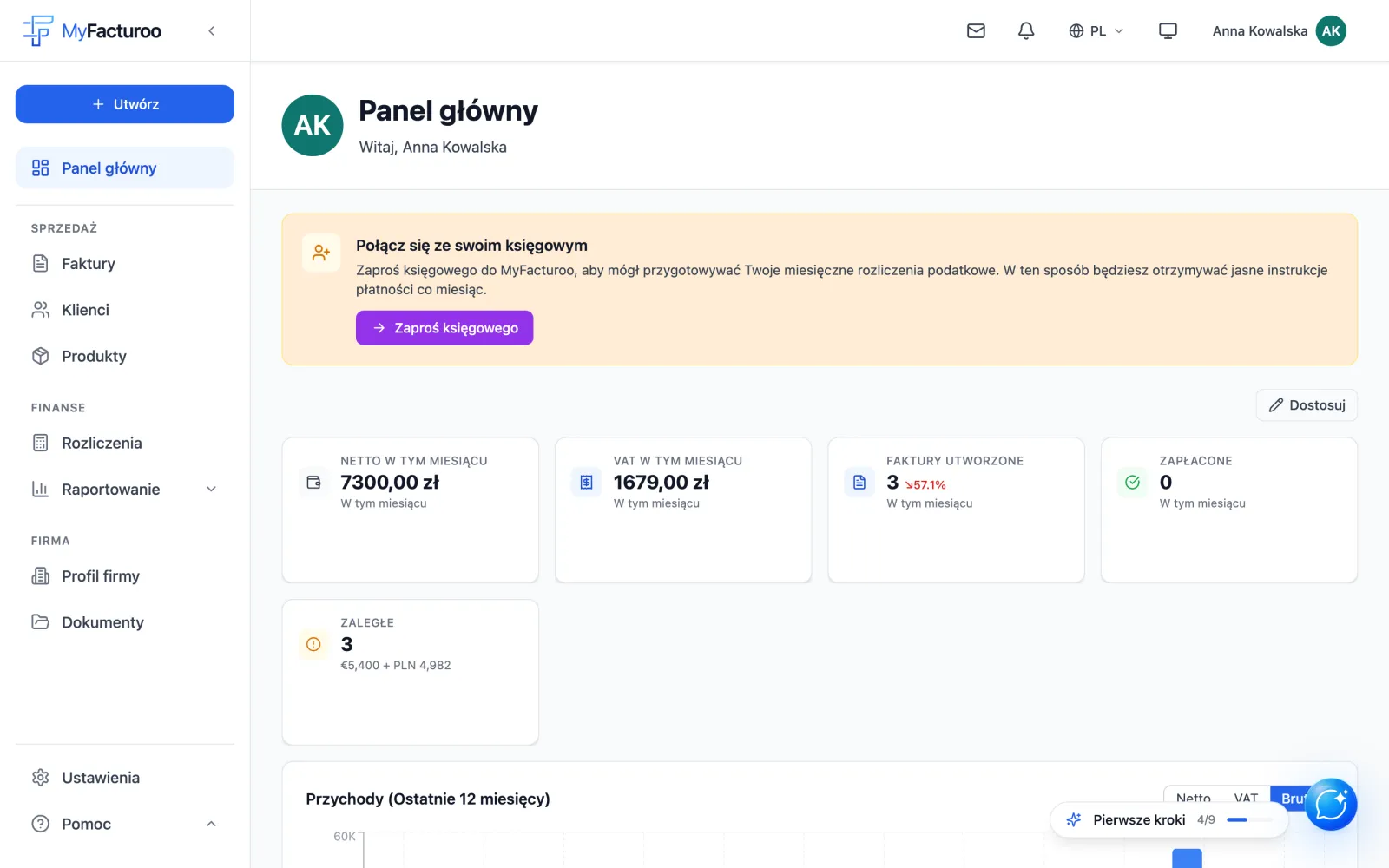This screenshot has height=868, width=1389.
Task: Click the Zaproś księgowego button
Action: click(x=444, y=328)
